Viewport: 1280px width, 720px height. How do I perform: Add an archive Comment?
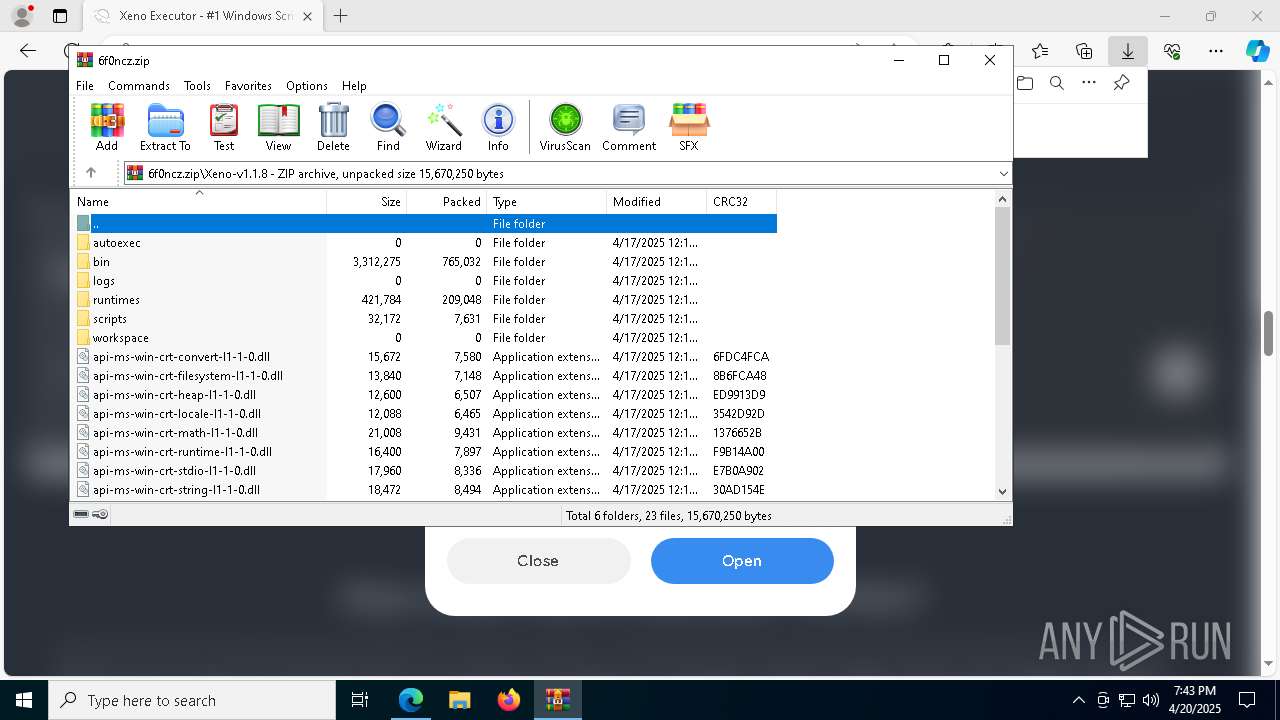pos(629,127)
